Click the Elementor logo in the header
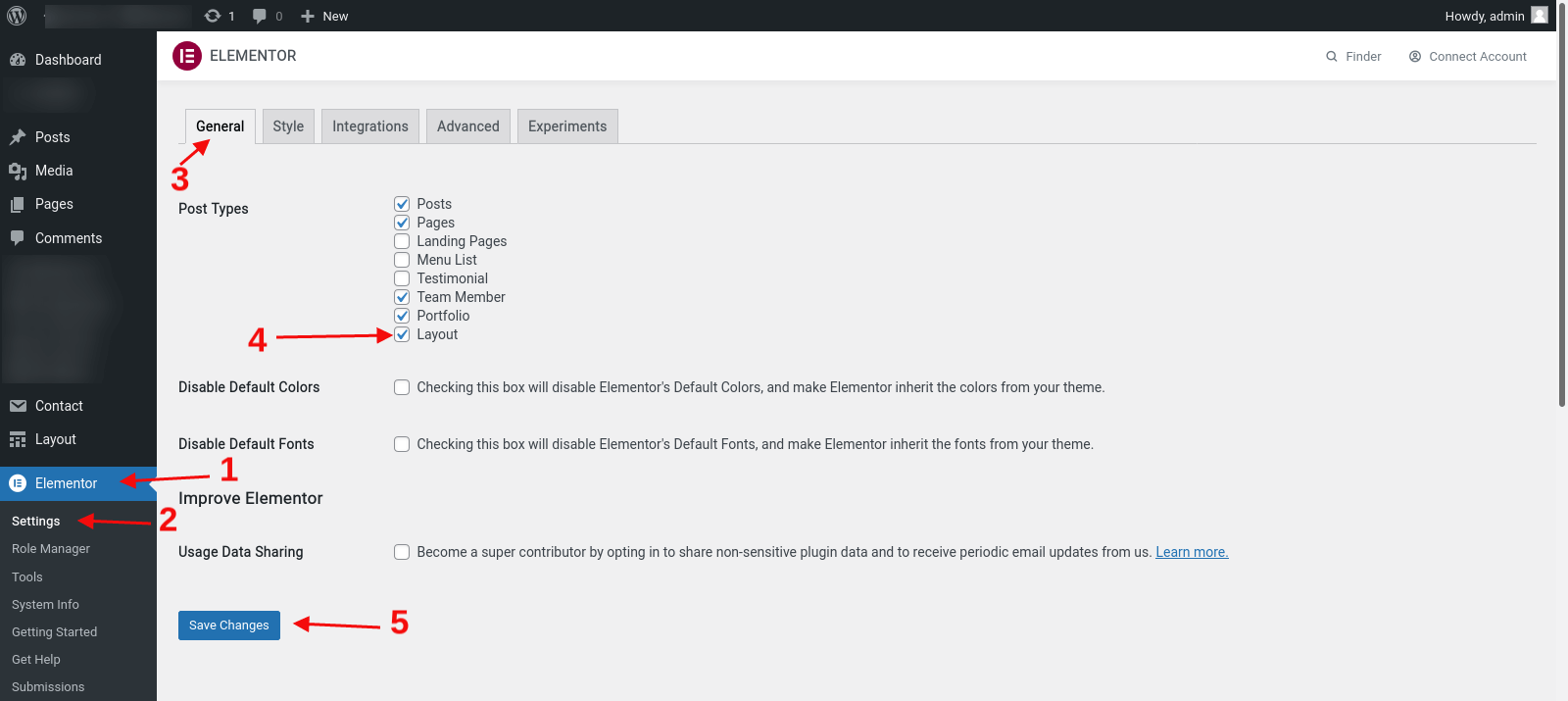This screenshot has width=1568, height=701. tap(187, 56)
